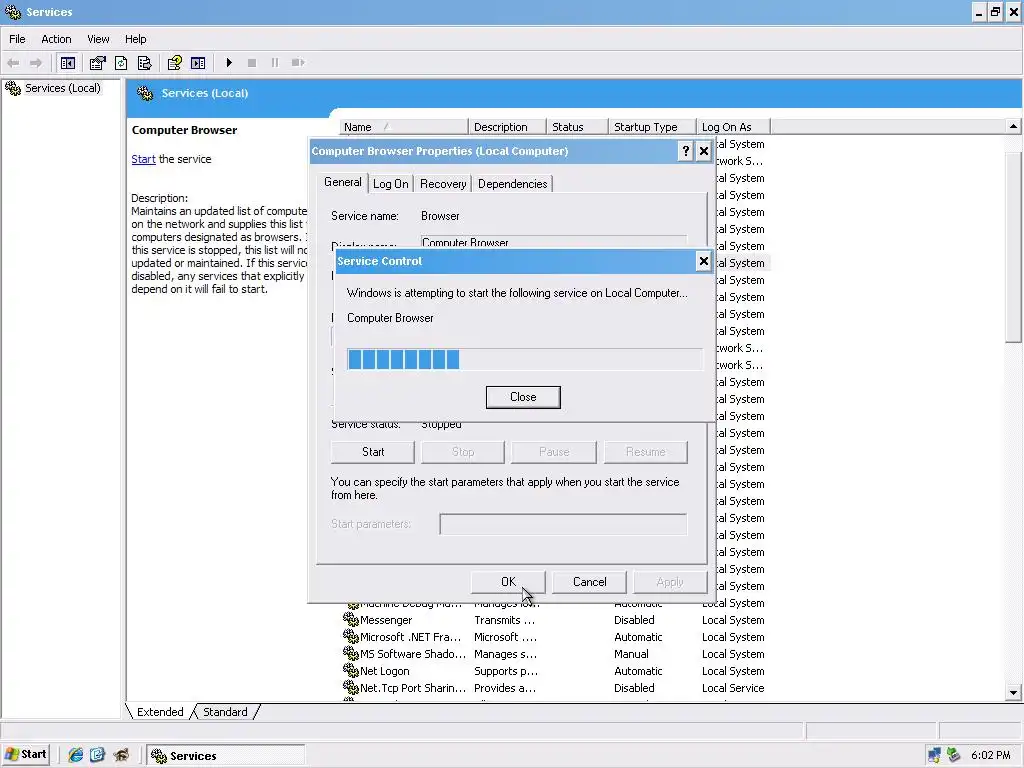Open the View menu

tap(98, 39)
